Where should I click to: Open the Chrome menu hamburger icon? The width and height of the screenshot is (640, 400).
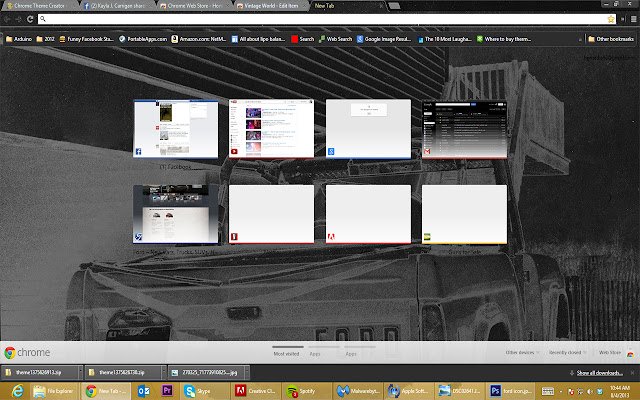(x=633, y=19)
